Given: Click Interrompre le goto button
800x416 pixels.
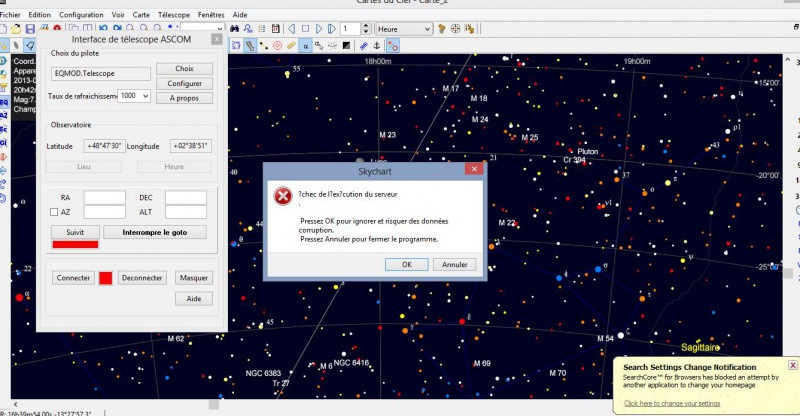Looking at the screenshot, I should pyautogui.click(x=155, y=232).
